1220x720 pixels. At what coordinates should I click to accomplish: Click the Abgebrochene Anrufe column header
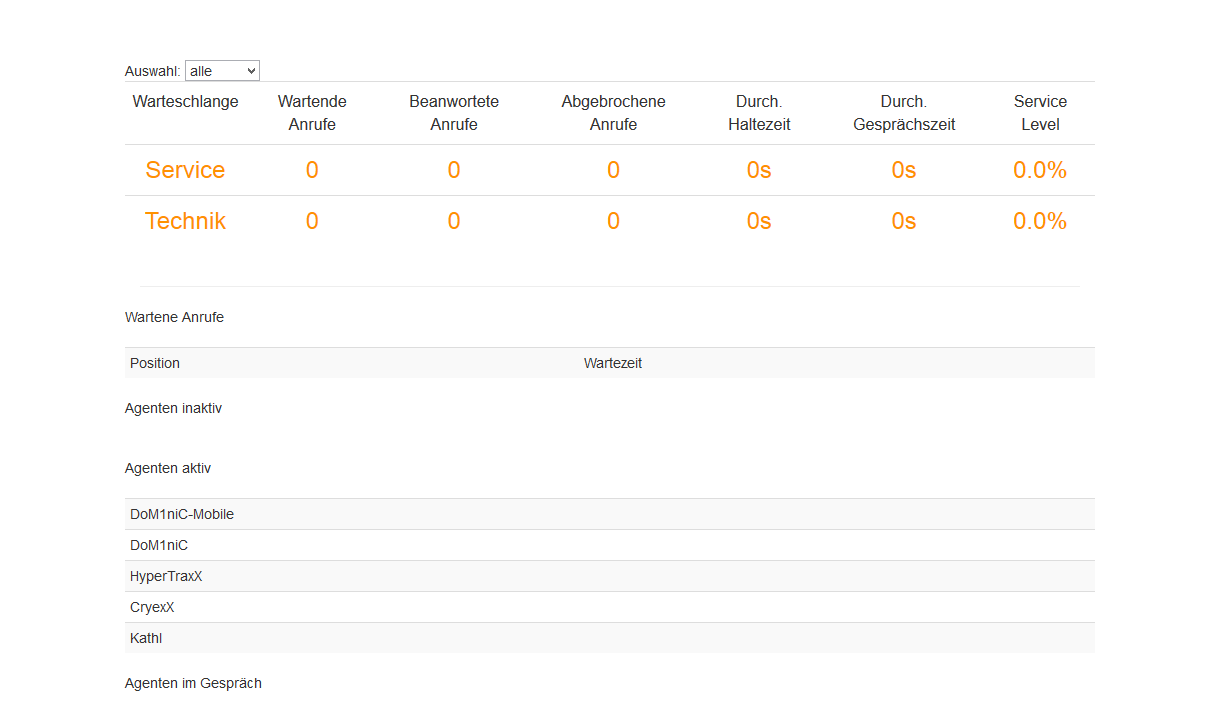pos(613,113)
